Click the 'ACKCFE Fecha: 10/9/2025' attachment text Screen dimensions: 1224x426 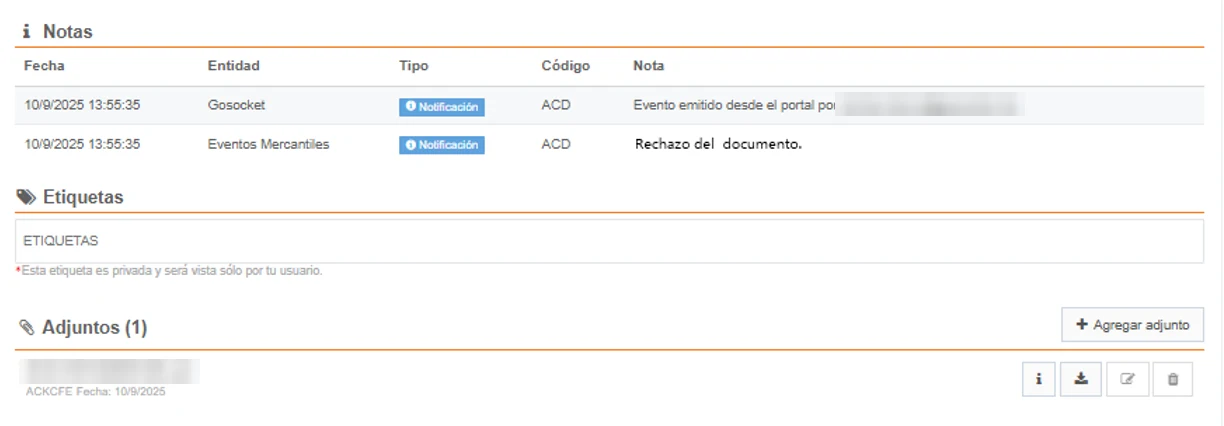click(95, 392)
